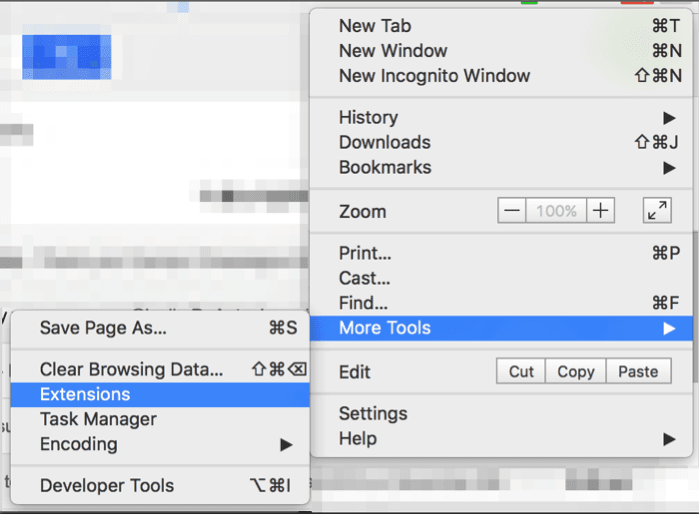Screen dimensions: 700x515
Task: Click the fullscreen icon next to Zoom
Action: (x=657, y=211)
